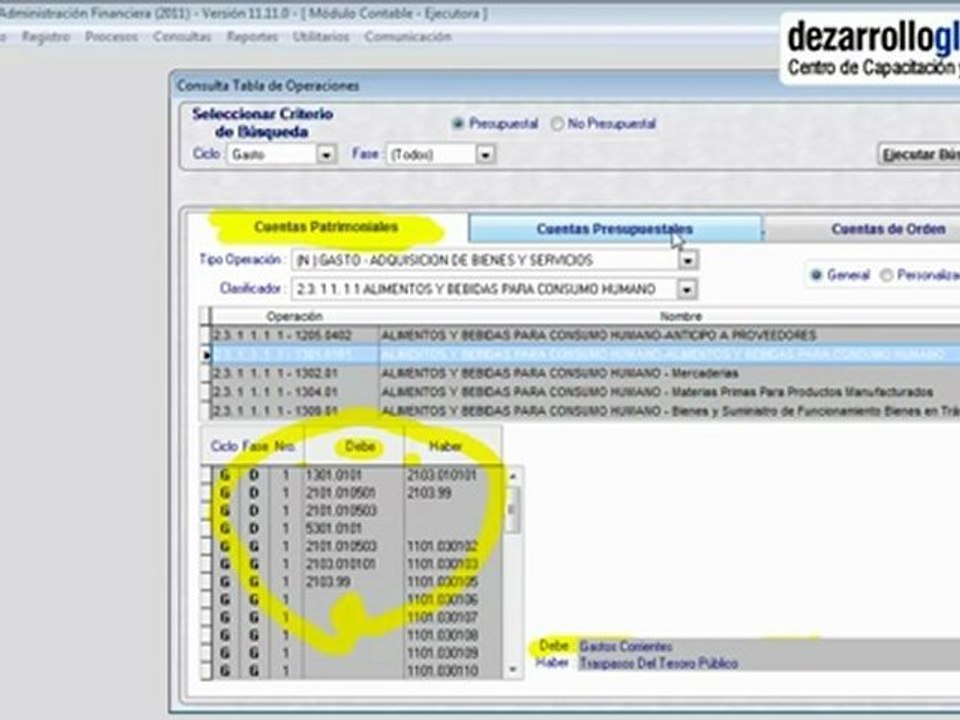
Task: Expand the Fase dropdown arrow
Action: pyautogui.click(x=486, y=155)
